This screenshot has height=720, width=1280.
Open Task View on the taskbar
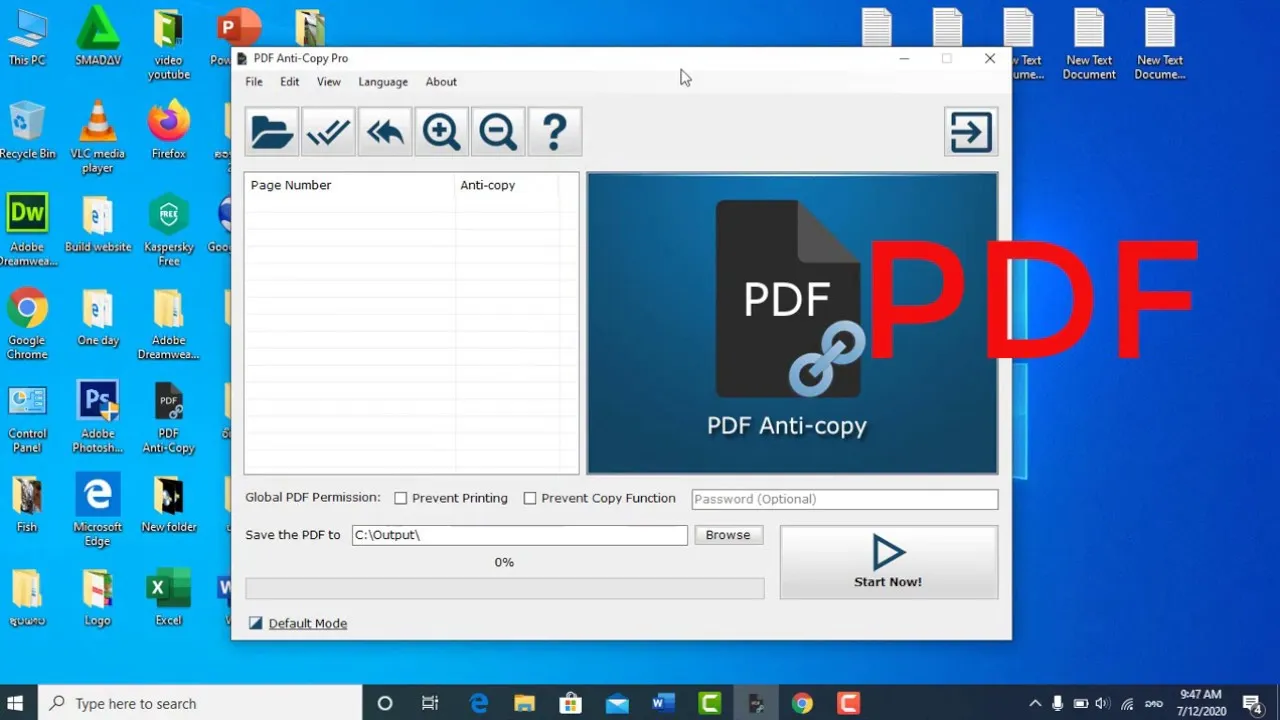[430, 703]
